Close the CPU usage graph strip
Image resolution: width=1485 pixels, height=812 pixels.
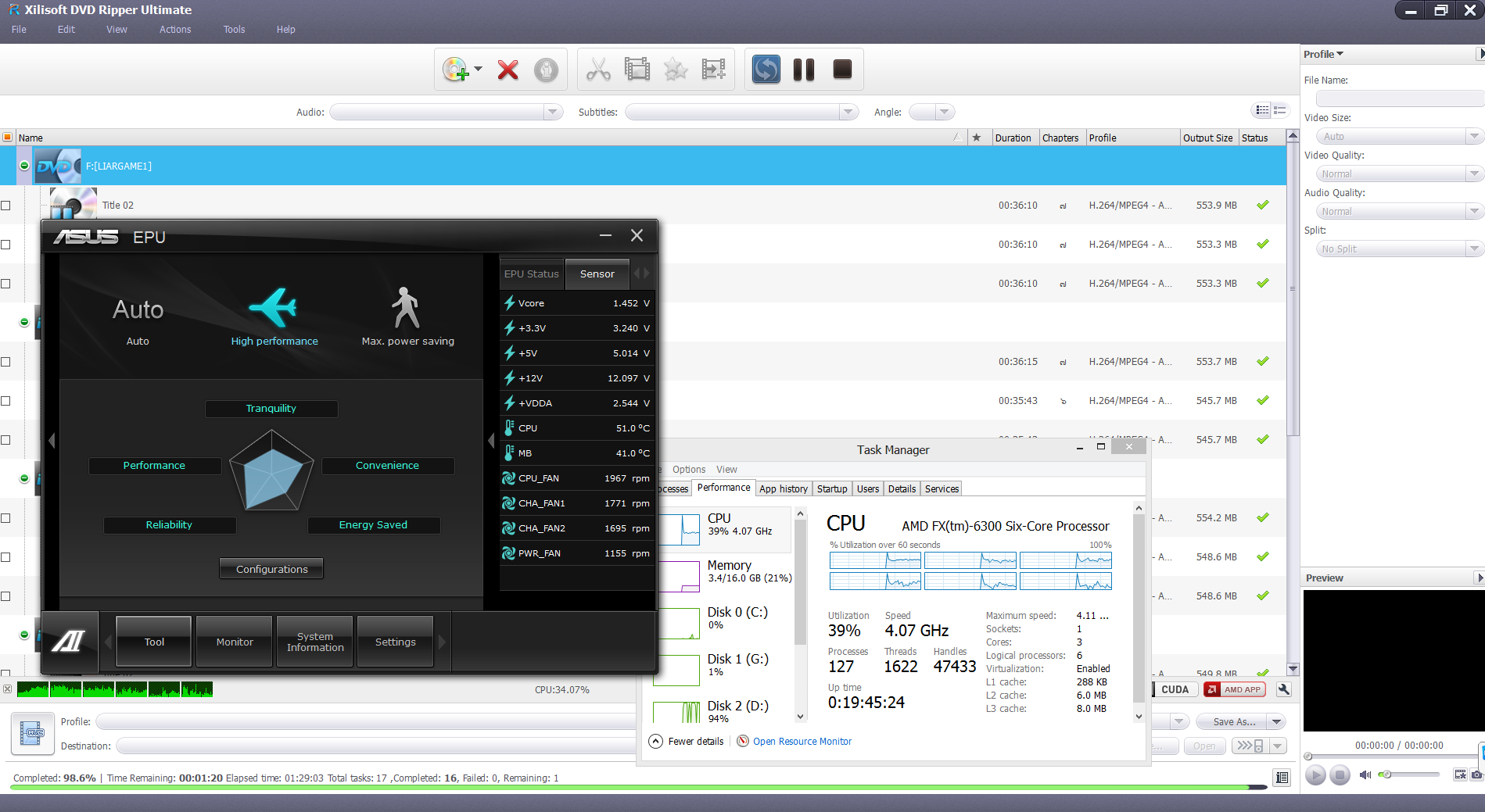click(x=7, y=689)
